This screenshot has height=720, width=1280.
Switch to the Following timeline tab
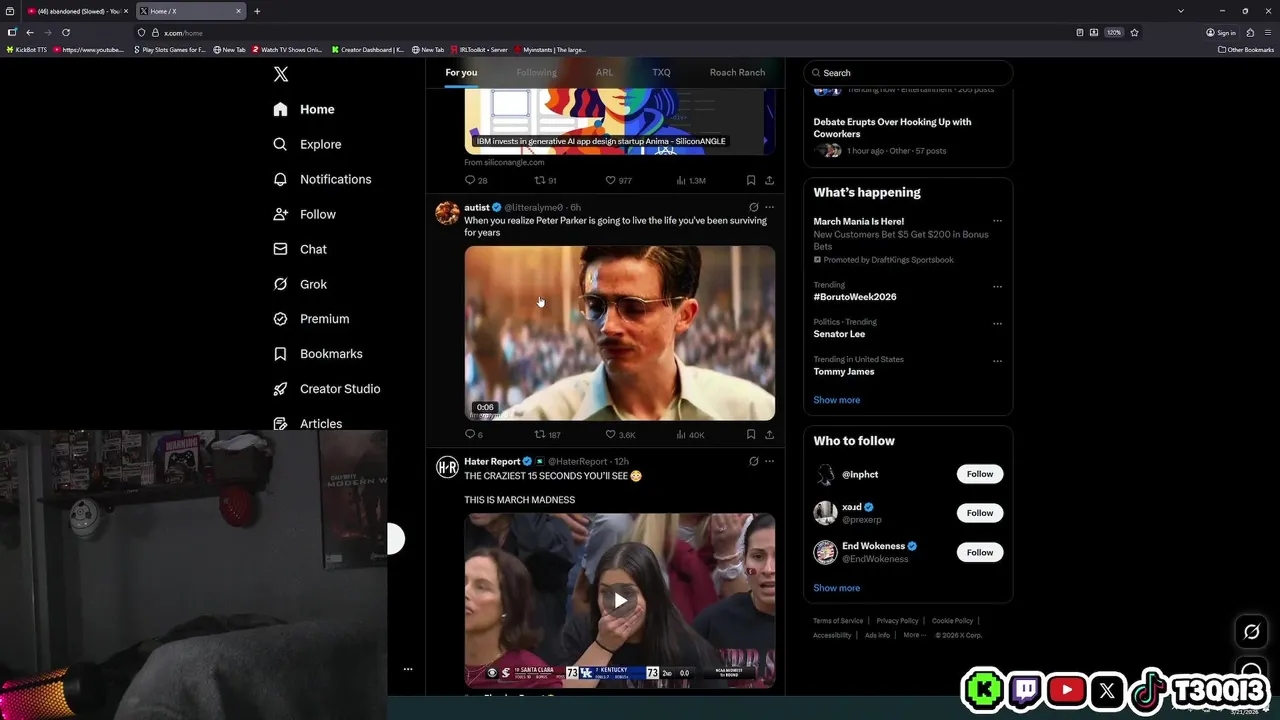tap(536, 72)
